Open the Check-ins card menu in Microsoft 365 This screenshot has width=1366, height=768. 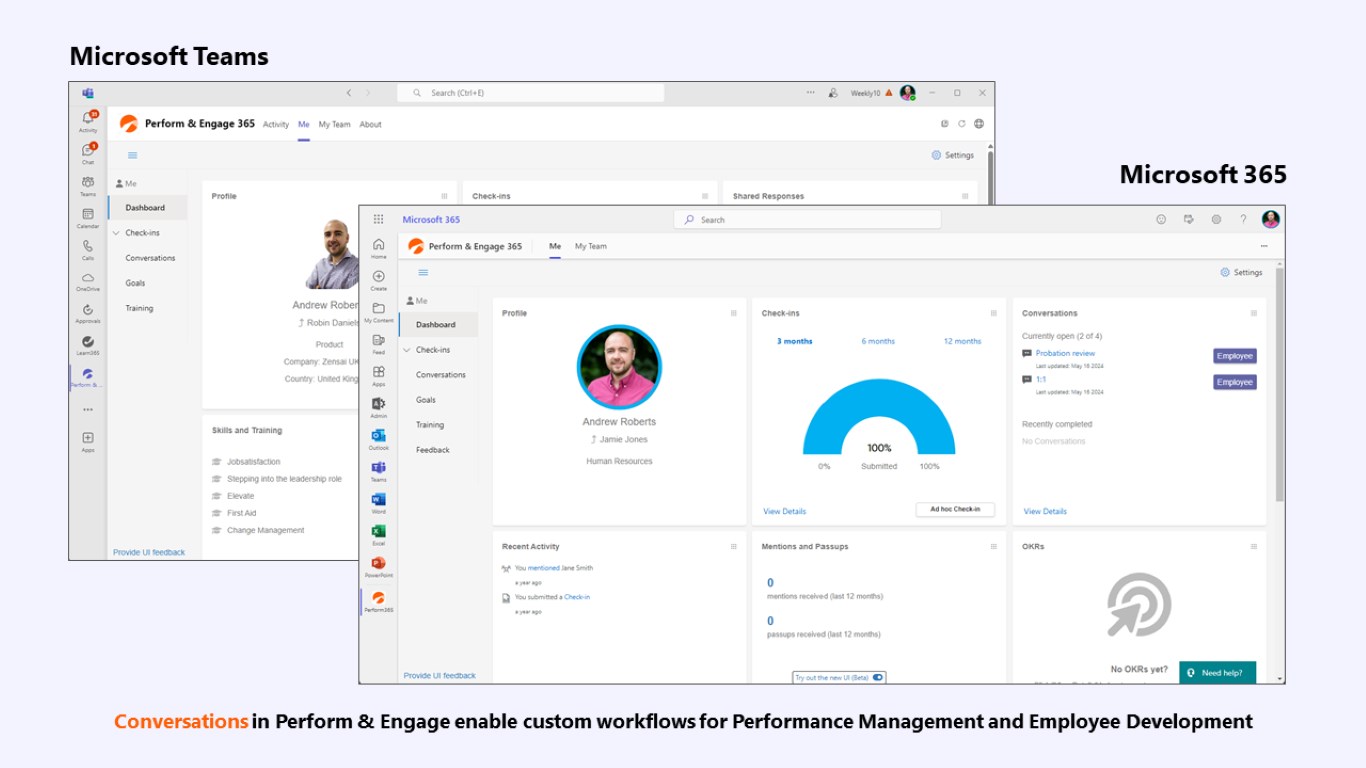click(x=993, y=313)
